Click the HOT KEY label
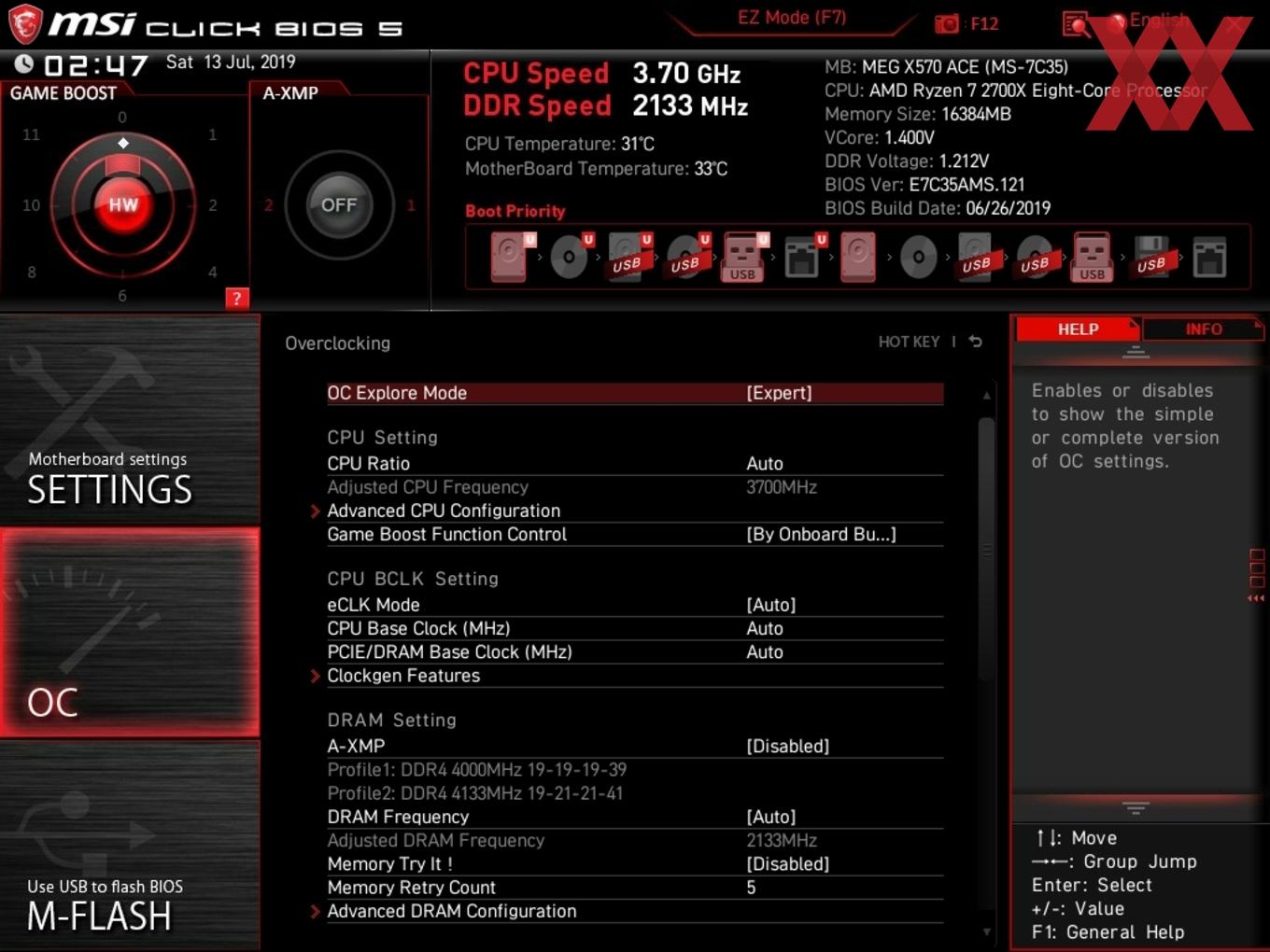Screen dimensions: 1270x952 [x=909, y=342]
